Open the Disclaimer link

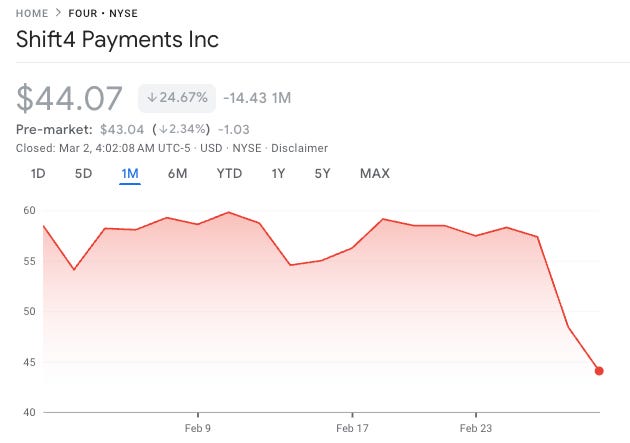point(299,148)
